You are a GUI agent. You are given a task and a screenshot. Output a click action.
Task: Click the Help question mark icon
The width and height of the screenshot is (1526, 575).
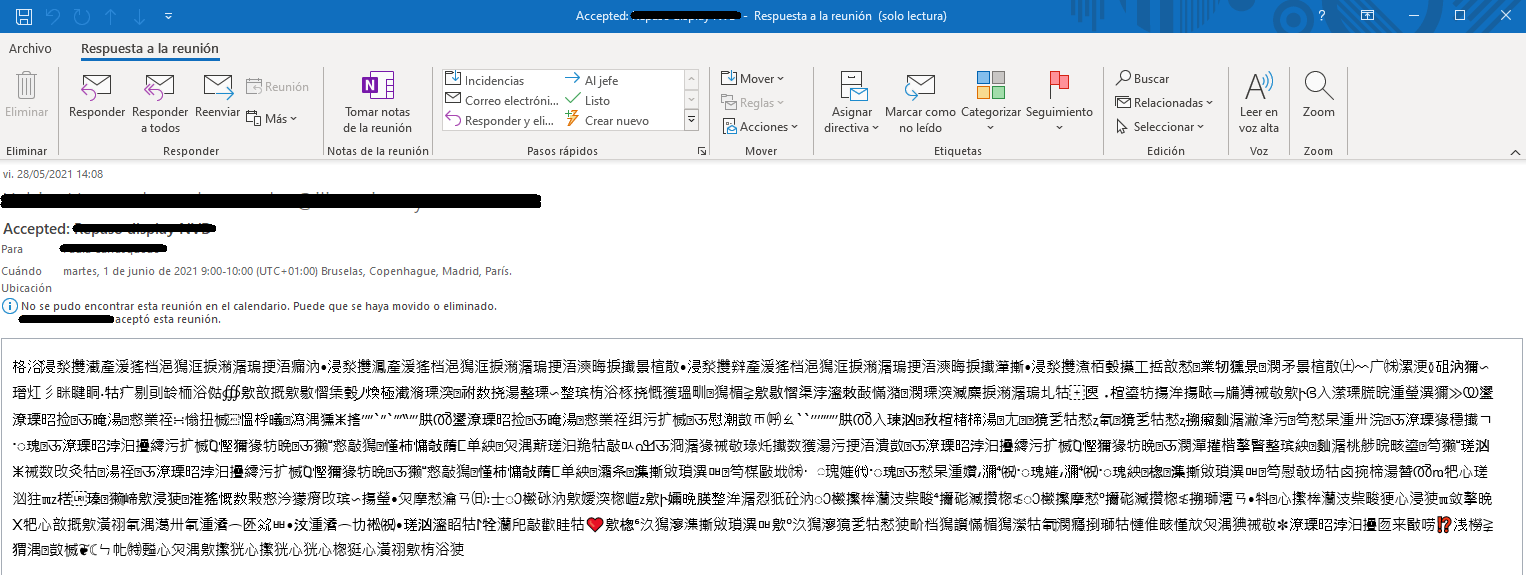click(1323, 16)
